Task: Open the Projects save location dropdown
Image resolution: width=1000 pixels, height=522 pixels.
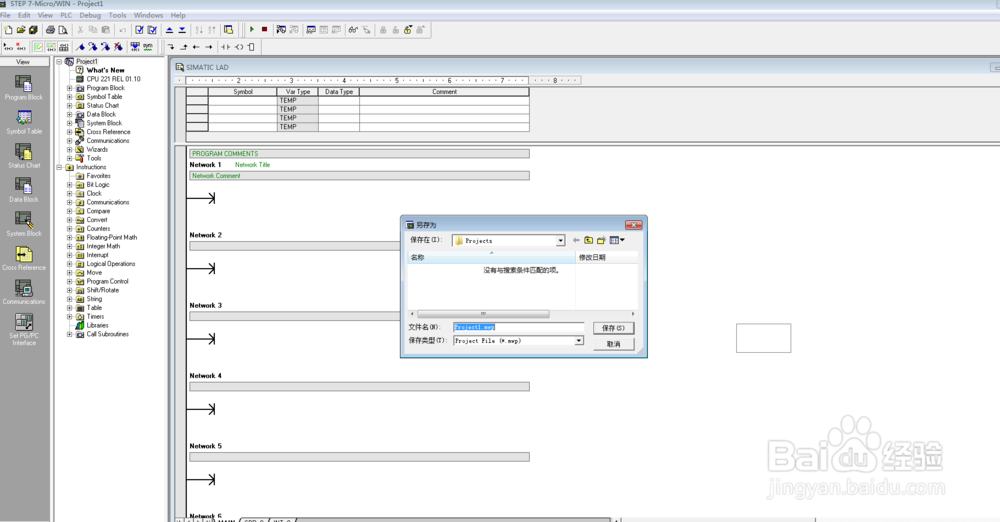Action: [561, 241]
